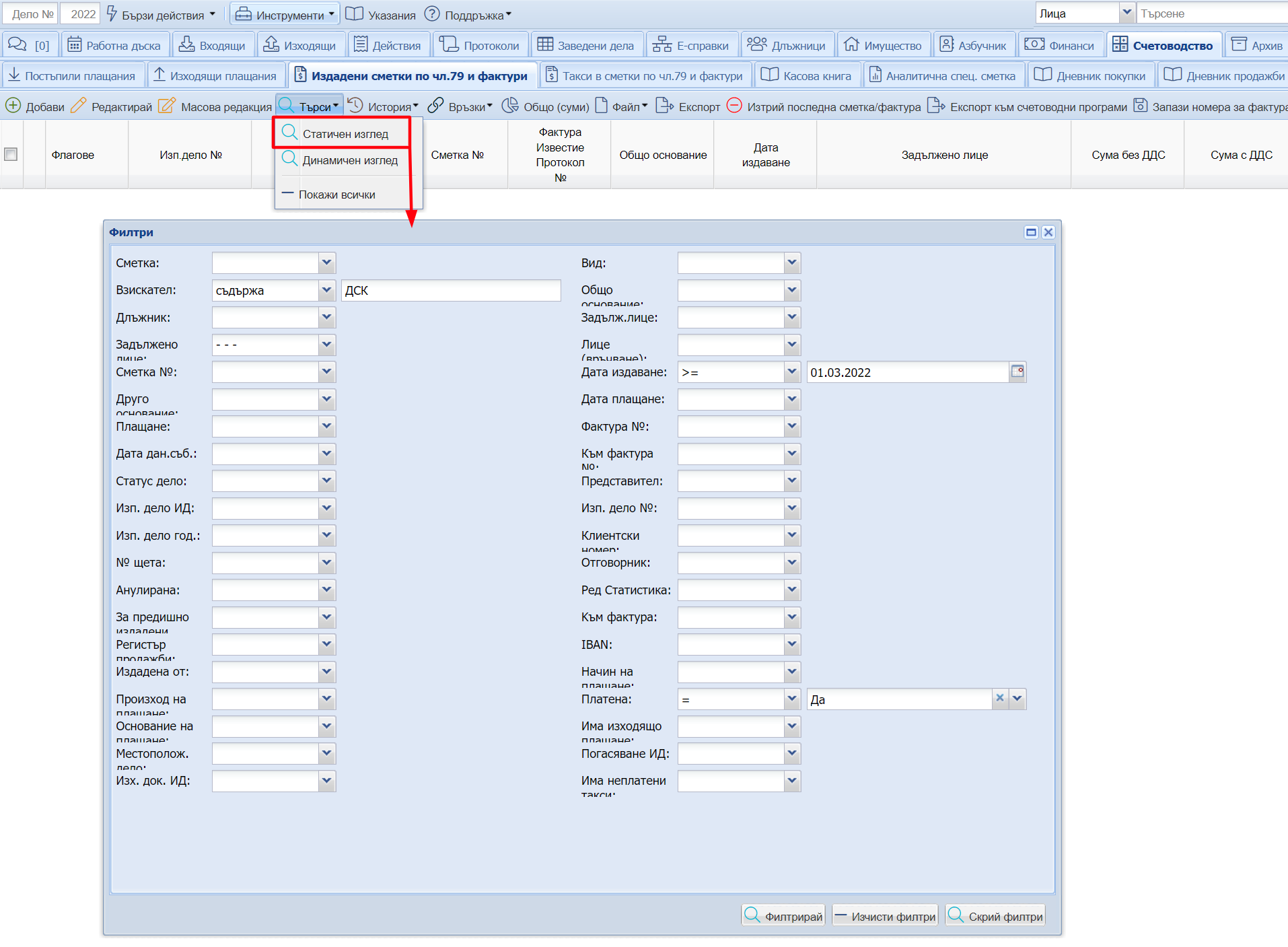Open Такси в сметки по чл.79 subtab

pos(645,75)
